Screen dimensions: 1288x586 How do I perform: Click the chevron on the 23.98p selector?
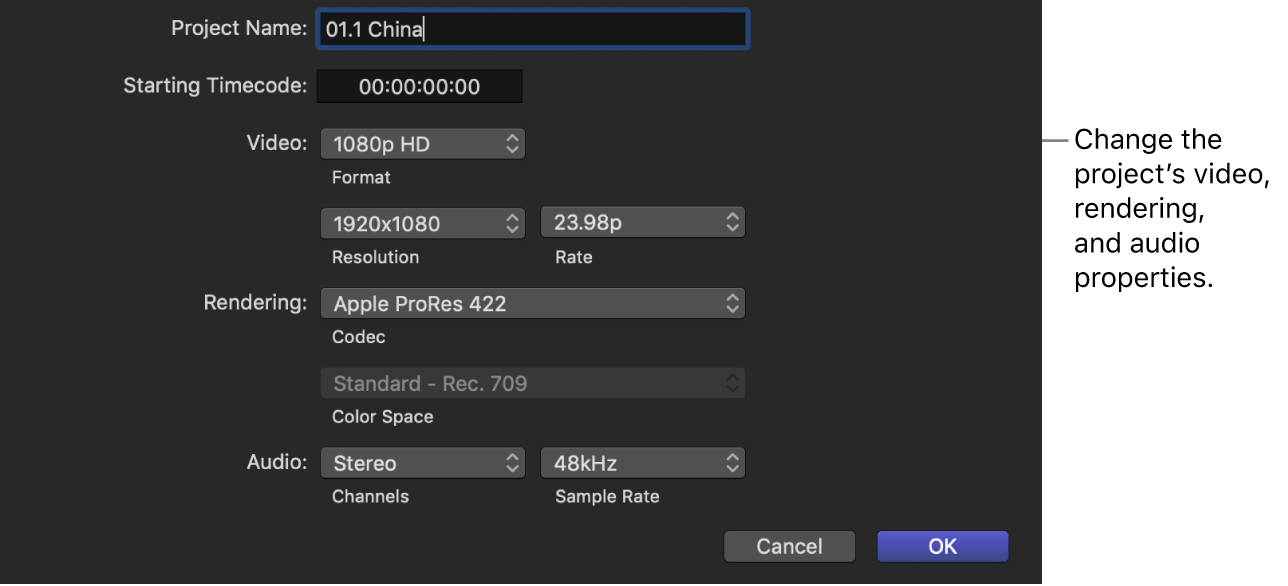(733, 222)
